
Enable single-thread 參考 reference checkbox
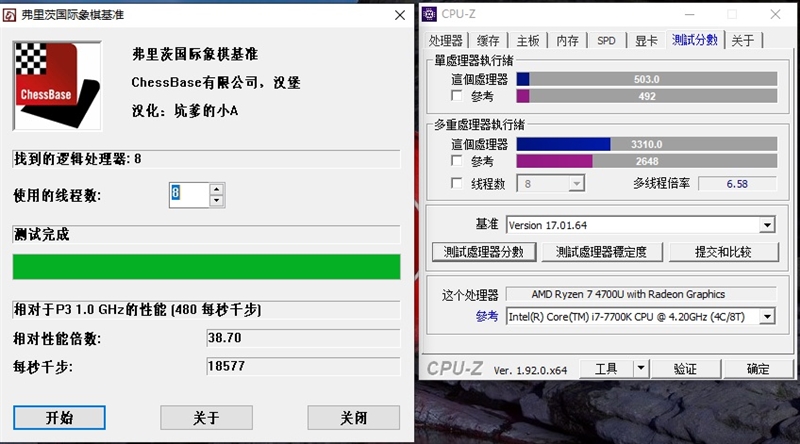click(457, 95)
